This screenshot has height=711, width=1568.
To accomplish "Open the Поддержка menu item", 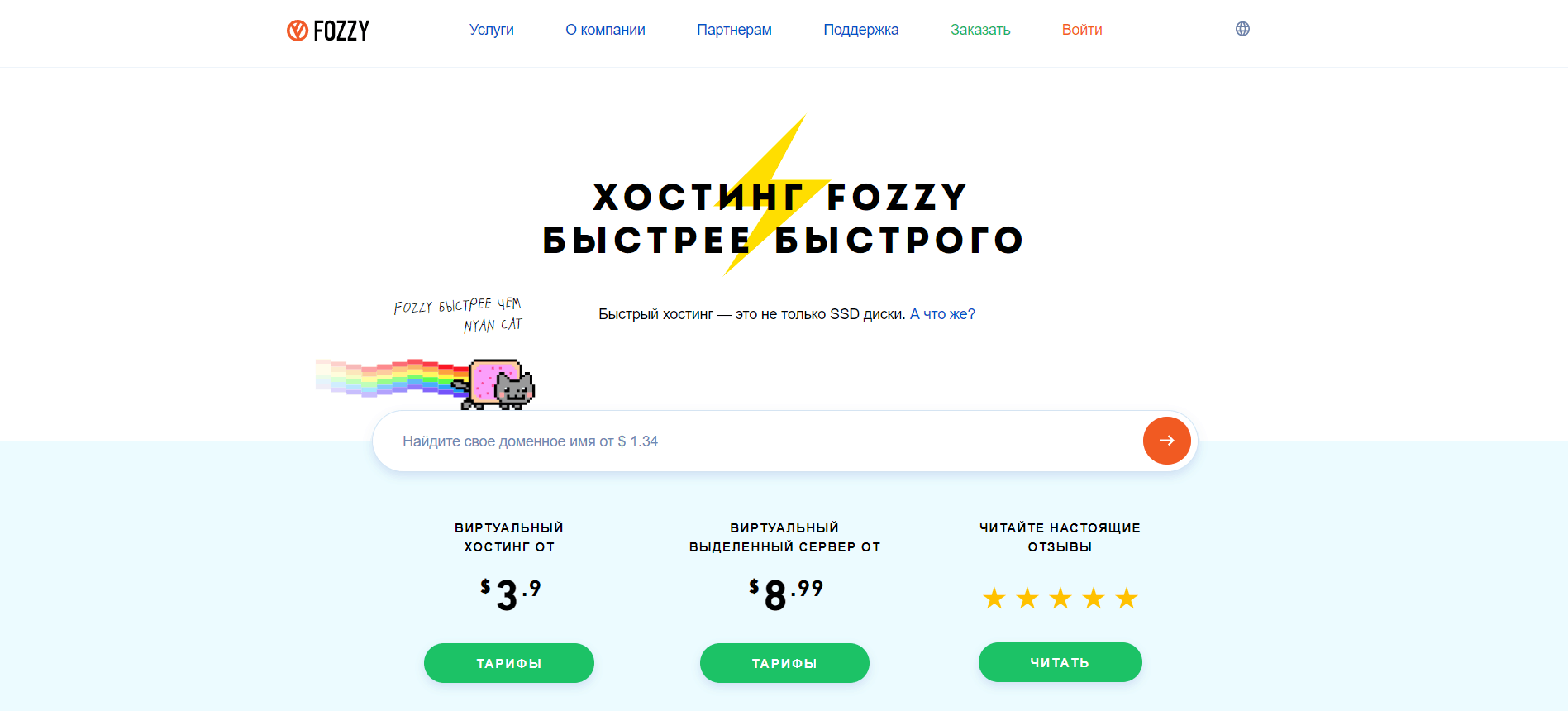I will (861, 30).
